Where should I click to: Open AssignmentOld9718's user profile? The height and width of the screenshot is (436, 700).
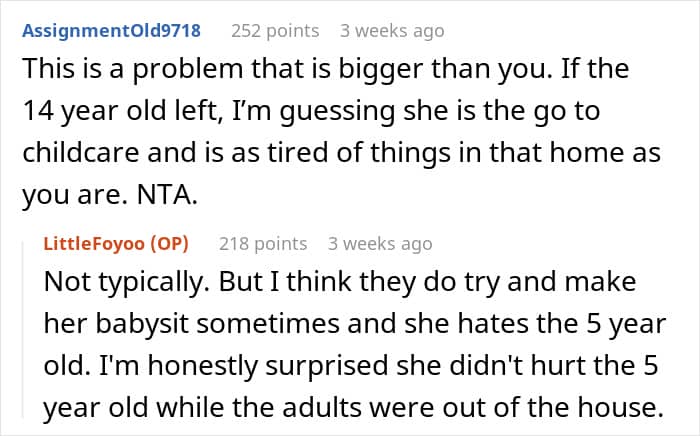click(x=112, y=31)
